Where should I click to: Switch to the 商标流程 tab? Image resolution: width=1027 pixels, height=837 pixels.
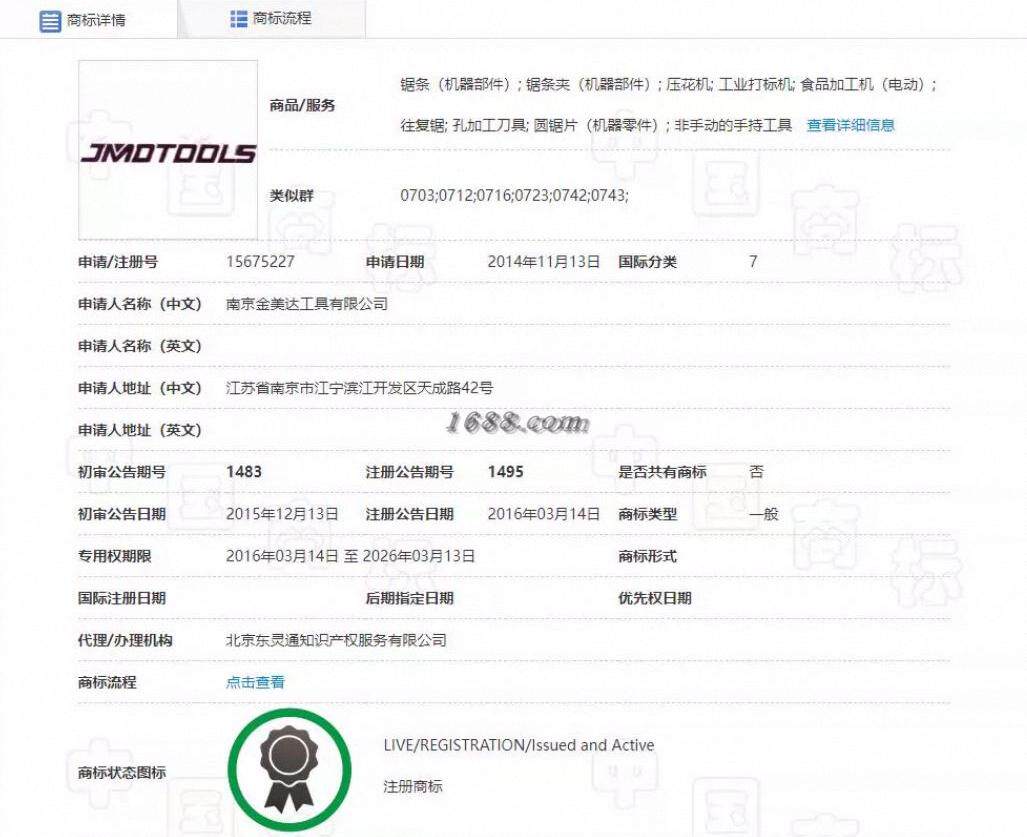click(271, 18)
